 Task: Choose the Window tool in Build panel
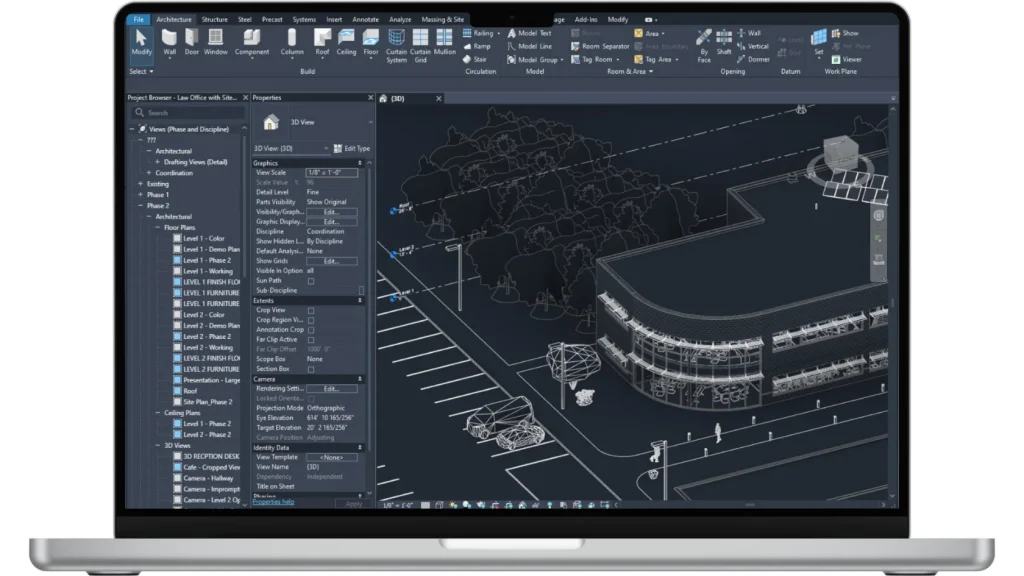point(215,41)
